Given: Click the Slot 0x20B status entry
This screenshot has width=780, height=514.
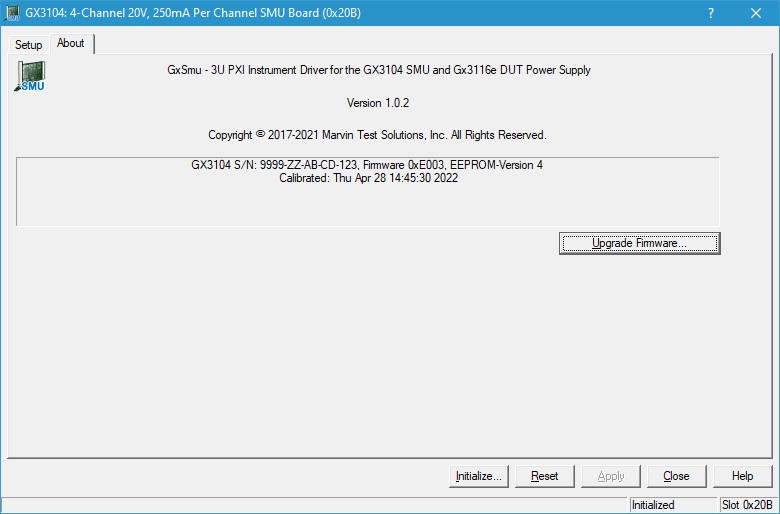Looking at the screenshot, I should click(x=748, y=505).
